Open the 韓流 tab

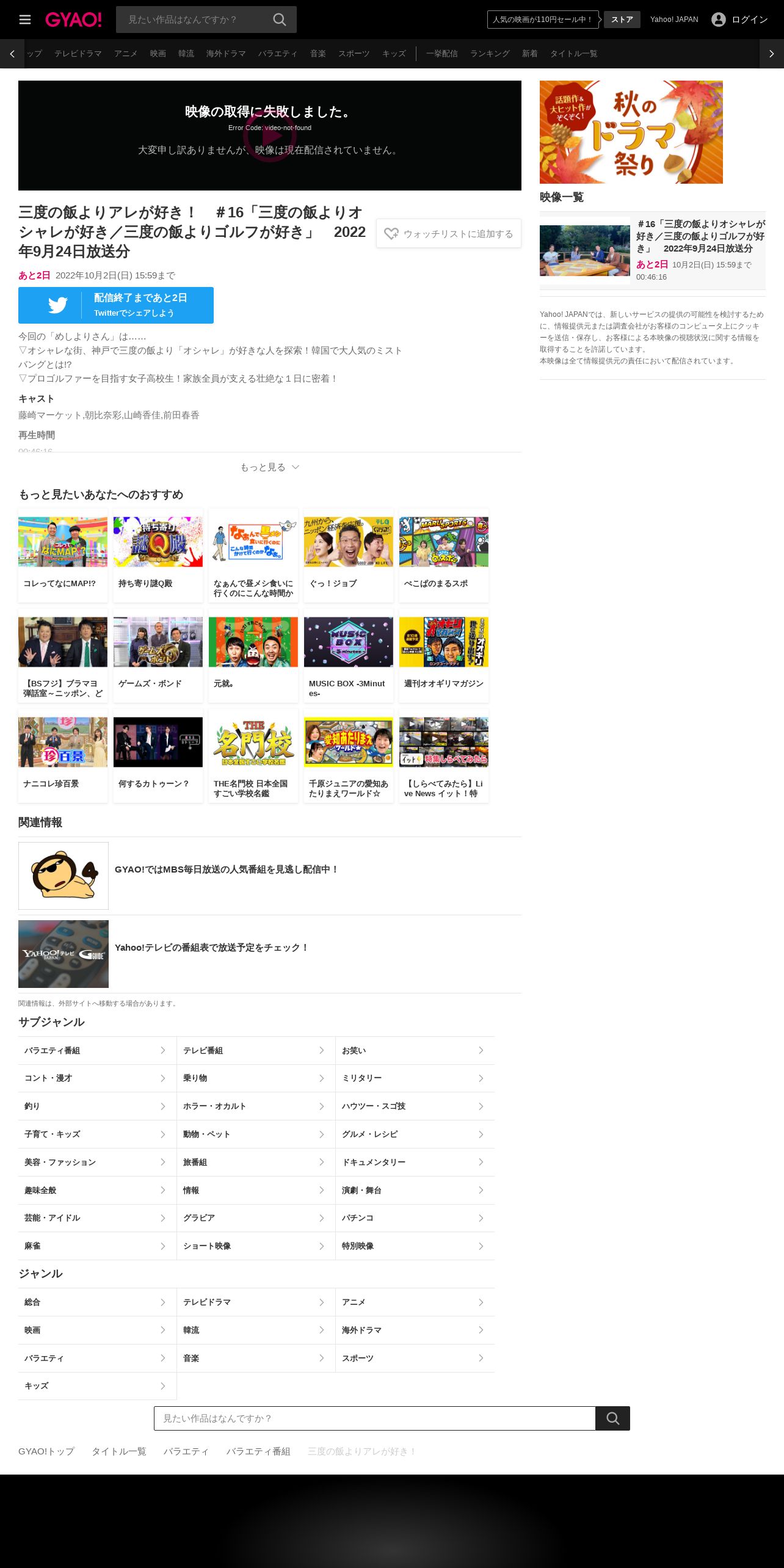(186, 54)
